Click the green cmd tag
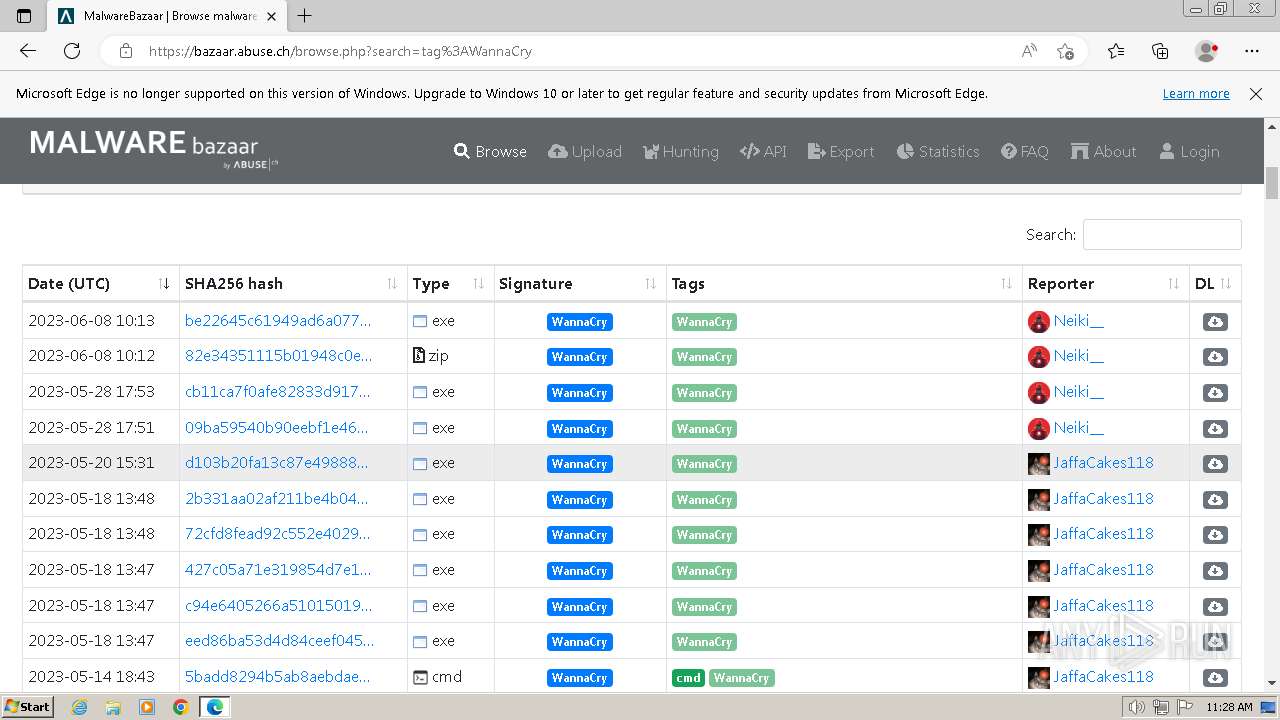 tap(688, 677)
